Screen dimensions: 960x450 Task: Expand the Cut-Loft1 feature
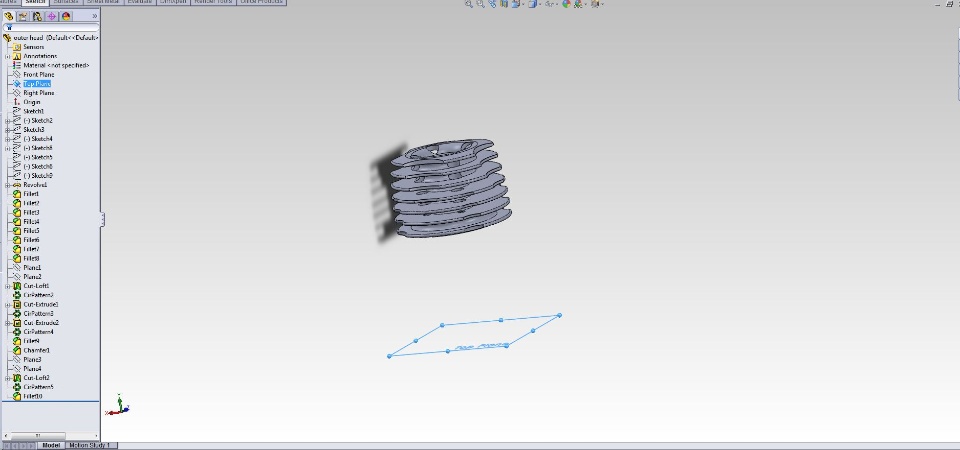(x=7, y=286)
